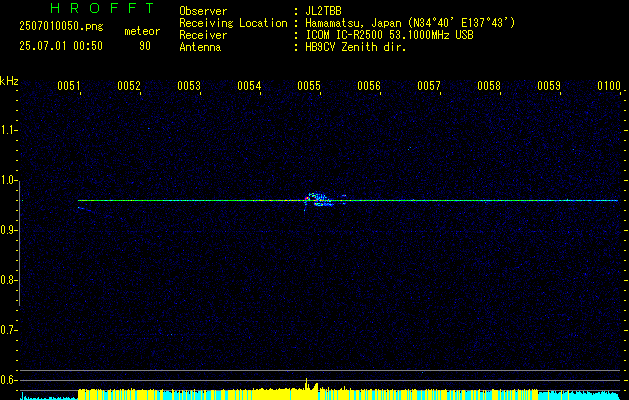Click the Receiver label
The image size is (629, 400).
[203, 35]
